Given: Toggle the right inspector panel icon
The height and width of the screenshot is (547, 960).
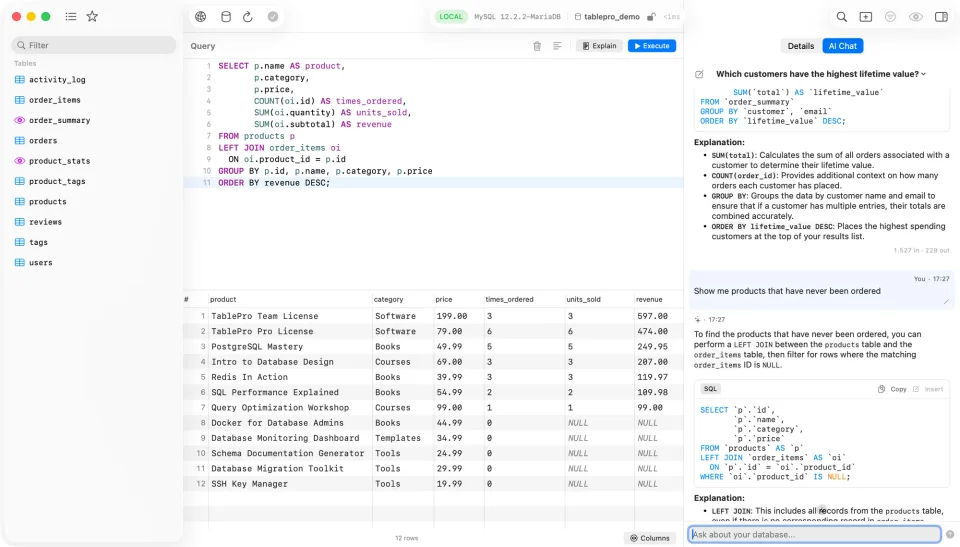Looking at the screenshot, I should tap(942, 17).
